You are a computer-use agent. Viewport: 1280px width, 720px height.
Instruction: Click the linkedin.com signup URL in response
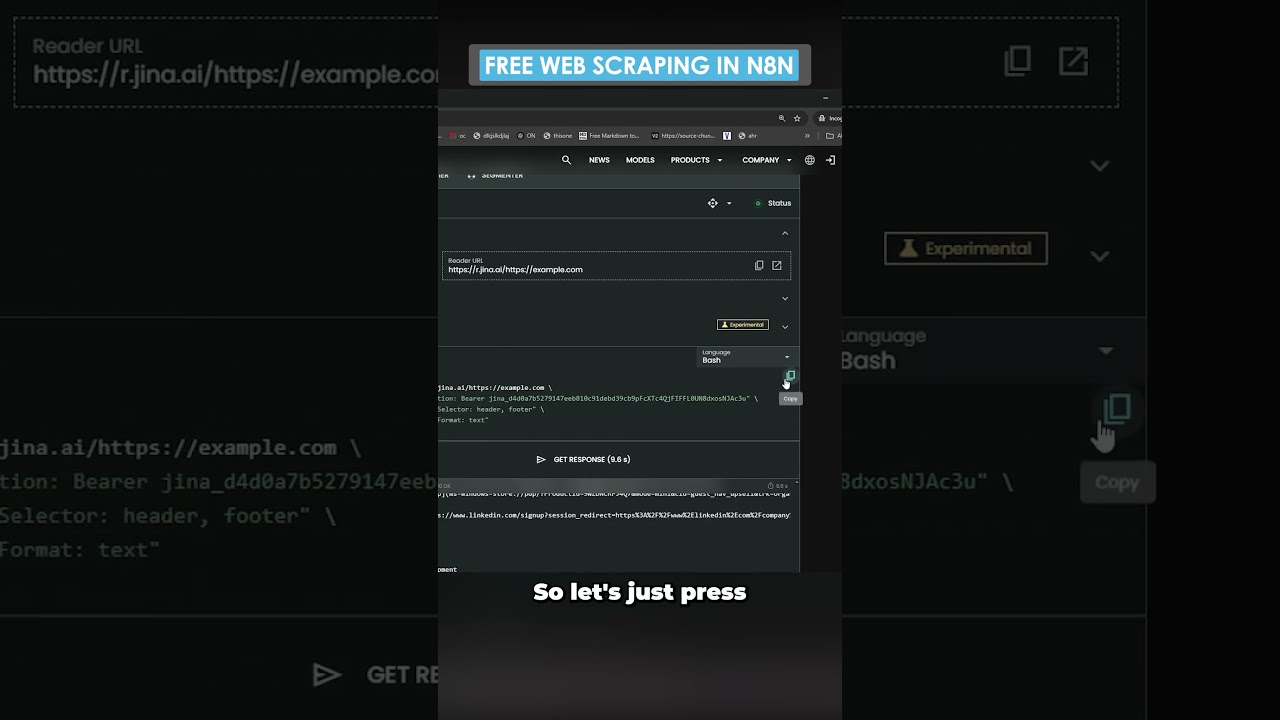614,515
